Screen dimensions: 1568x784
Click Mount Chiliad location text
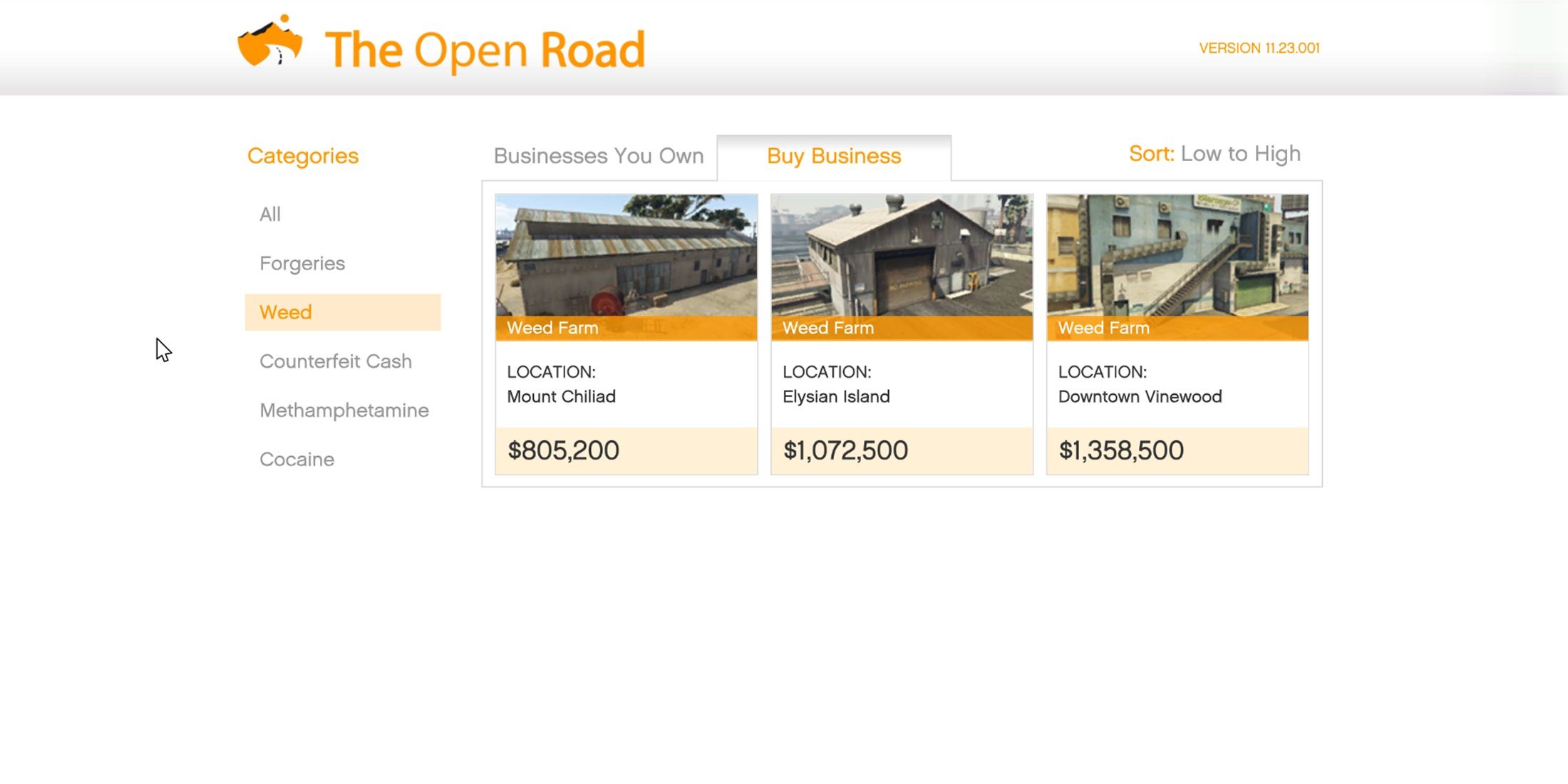coord(562,396)
